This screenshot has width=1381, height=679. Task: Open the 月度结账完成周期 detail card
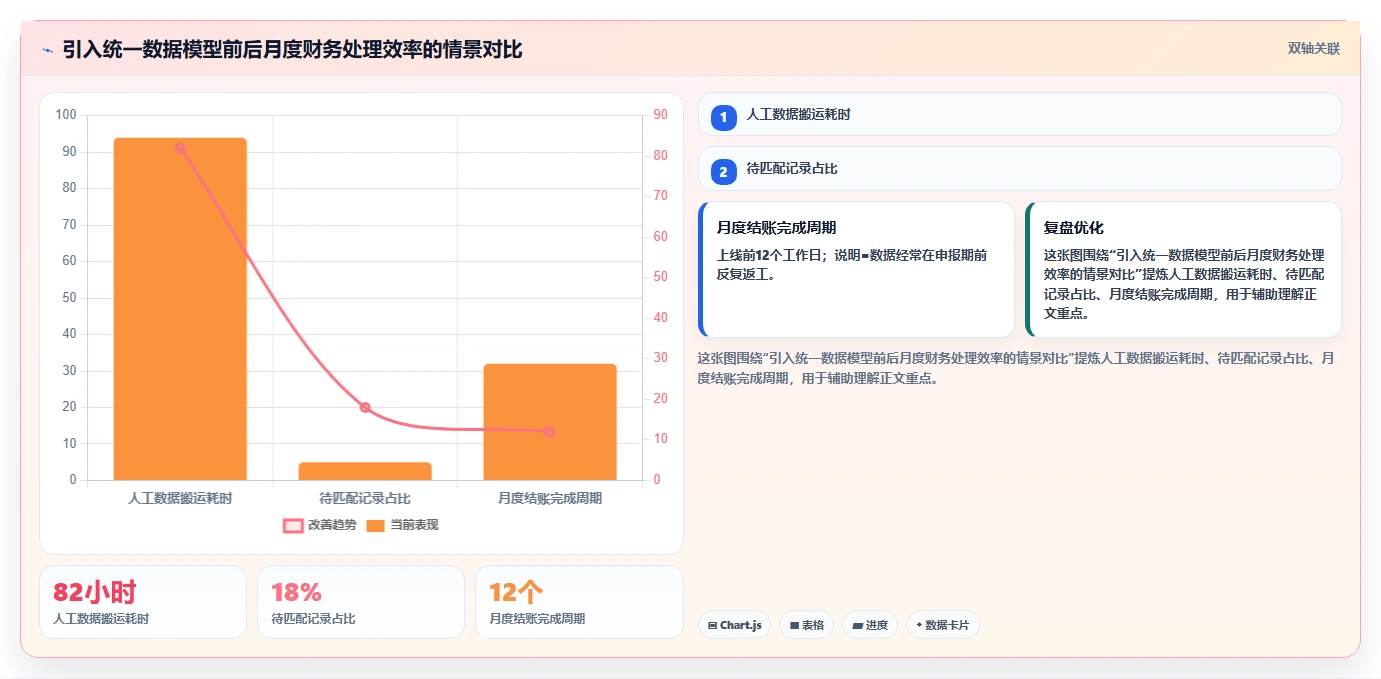(856, 269)
